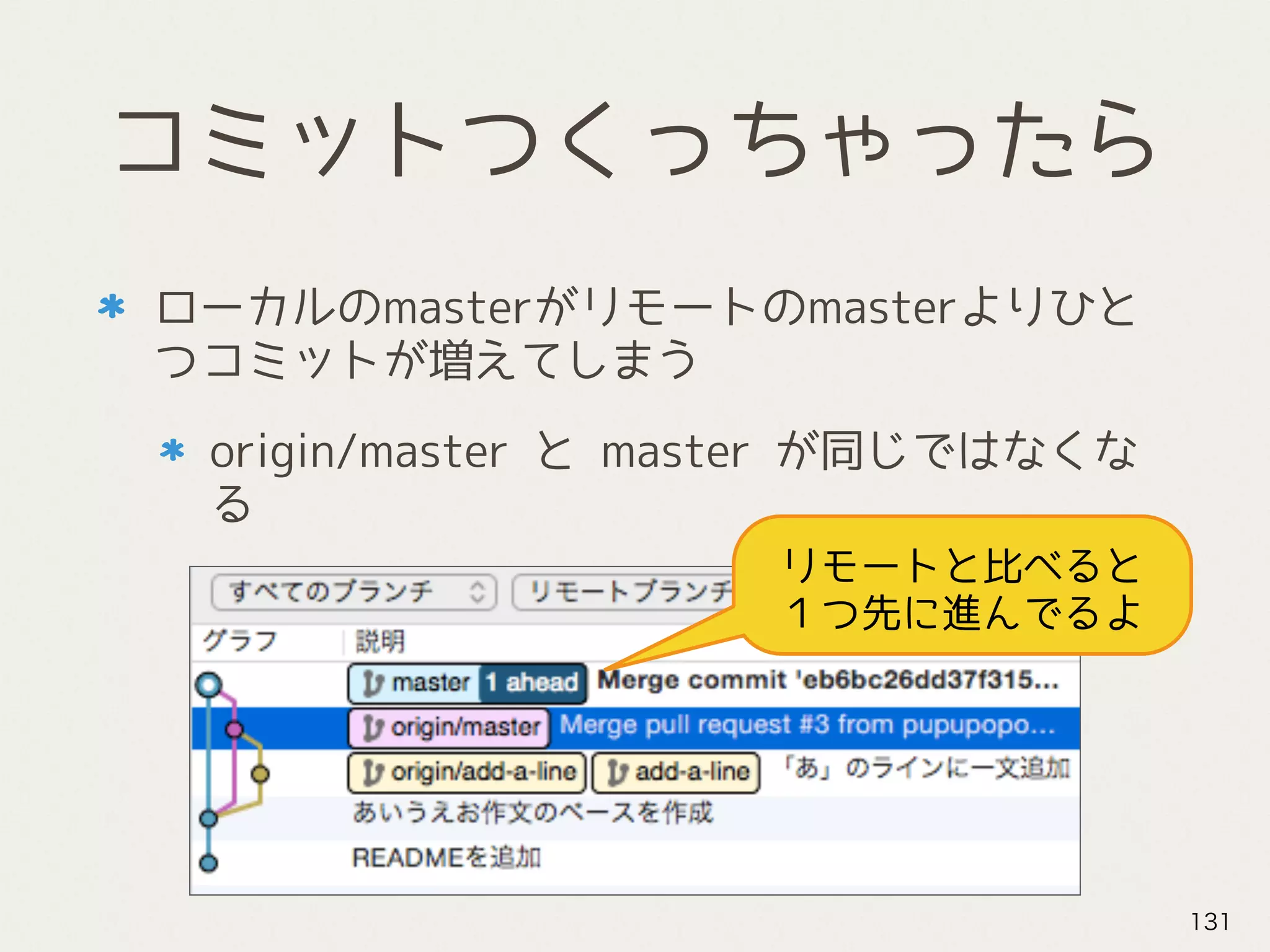Image resolution: width=1270 pixels, height=952 pixels.
Task: Click the olive commit node in graph
Action: pos(260,773)
